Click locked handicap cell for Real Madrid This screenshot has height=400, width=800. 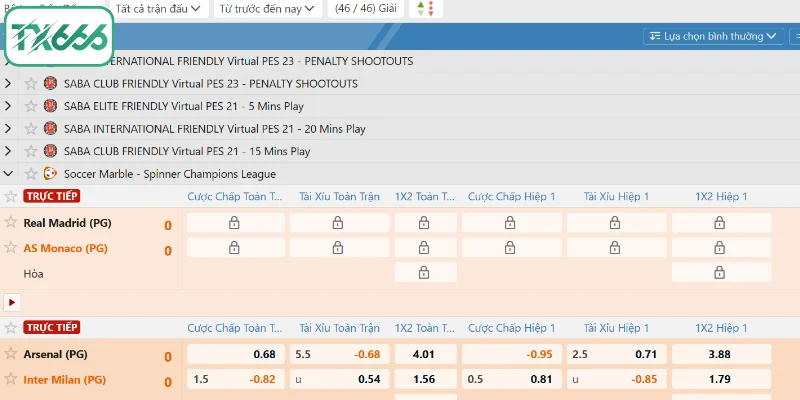pyautogui.click(x=236, y=223)
